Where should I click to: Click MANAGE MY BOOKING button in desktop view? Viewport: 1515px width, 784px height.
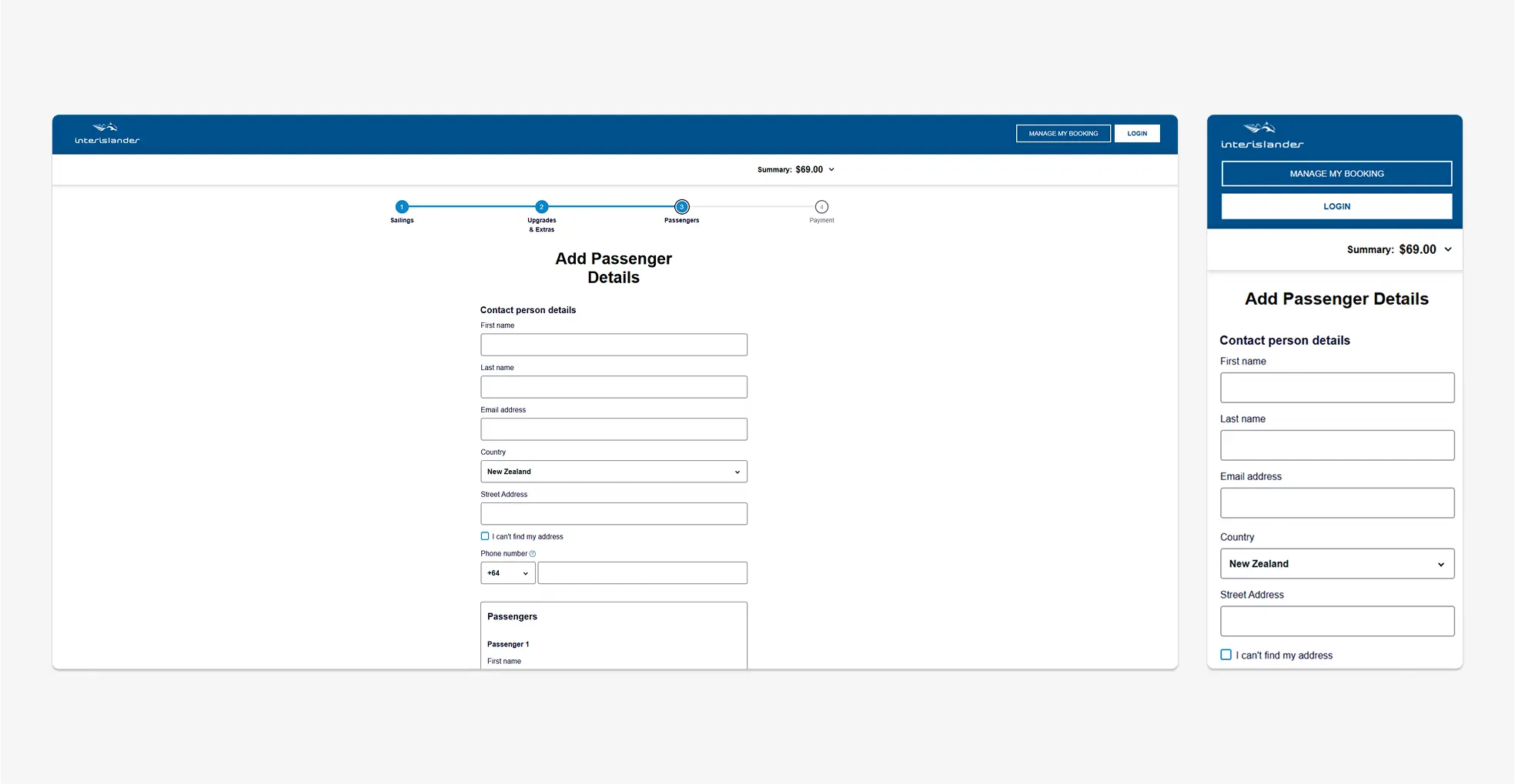[x=1064, y=134]
